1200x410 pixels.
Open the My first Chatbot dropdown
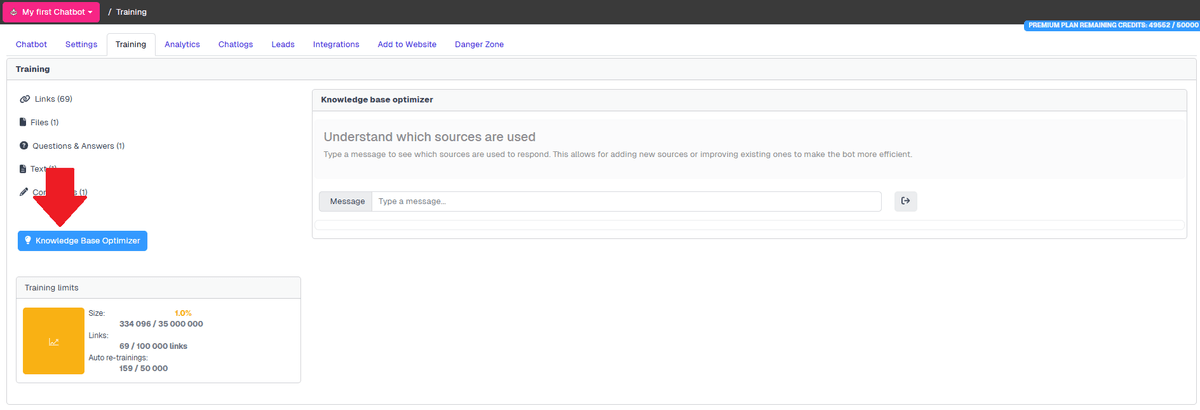[53, 12]
